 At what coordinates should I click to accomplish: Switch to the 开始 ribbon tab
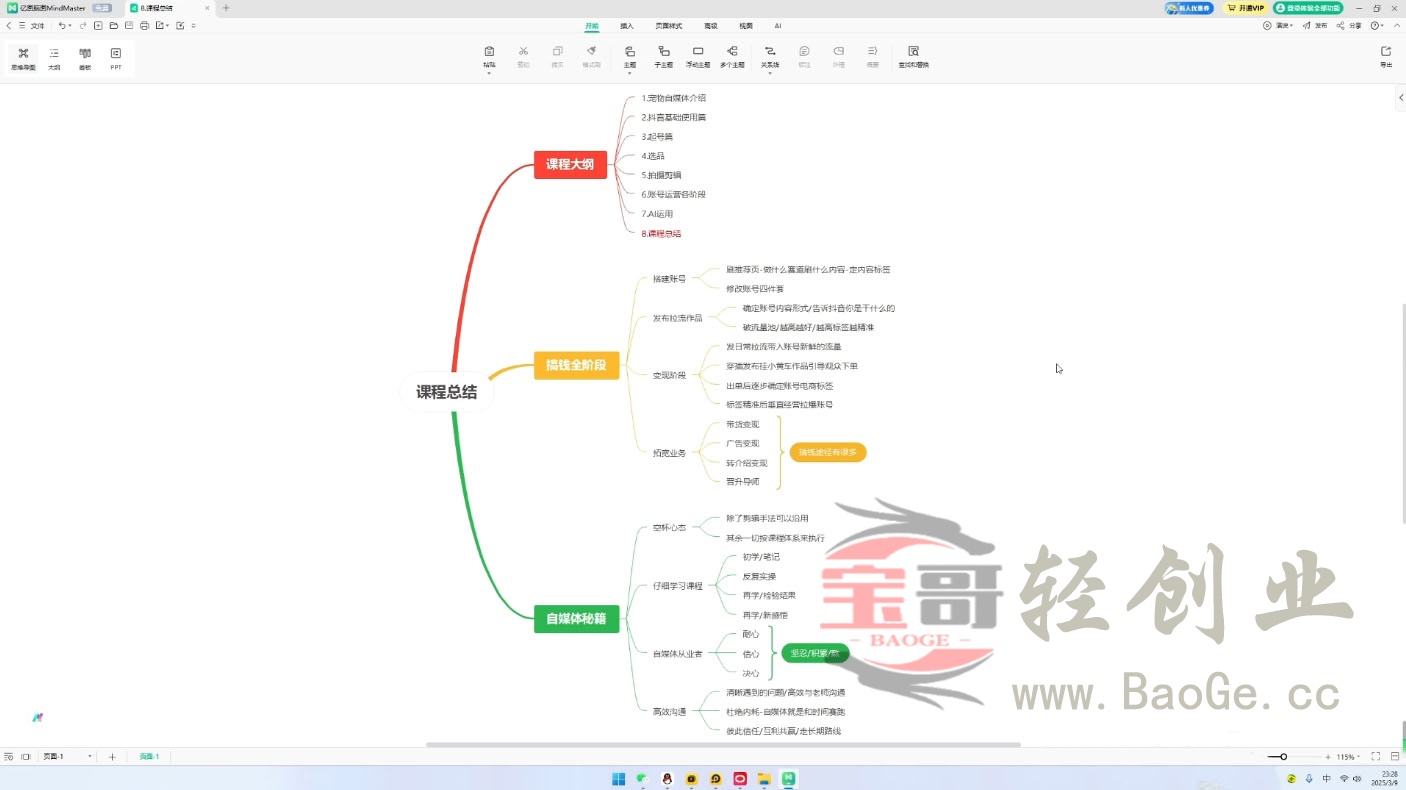pyautogui.click(x=592, y=25)
